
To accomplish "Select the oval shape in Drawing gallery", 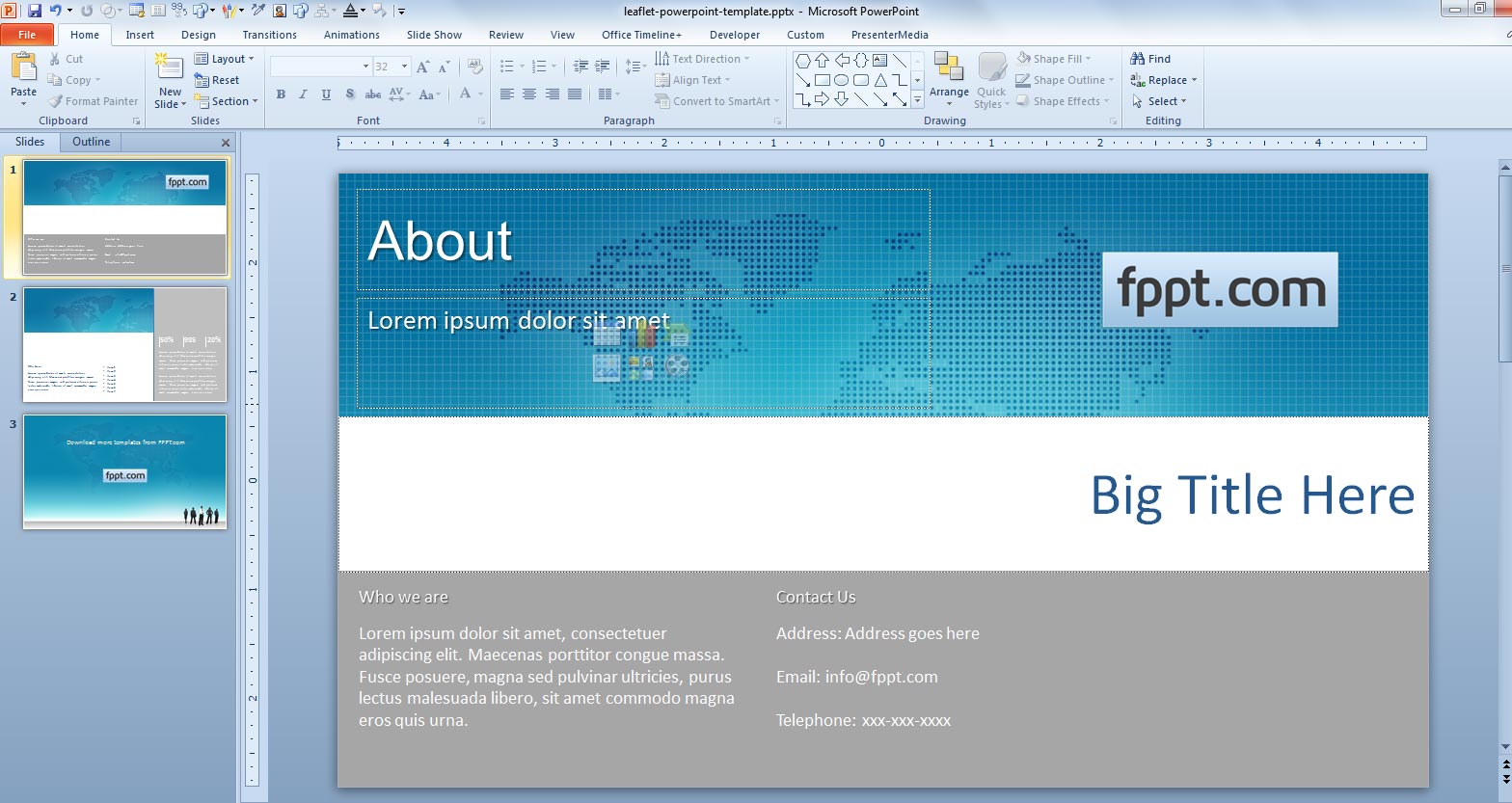I will coord(841,80).
